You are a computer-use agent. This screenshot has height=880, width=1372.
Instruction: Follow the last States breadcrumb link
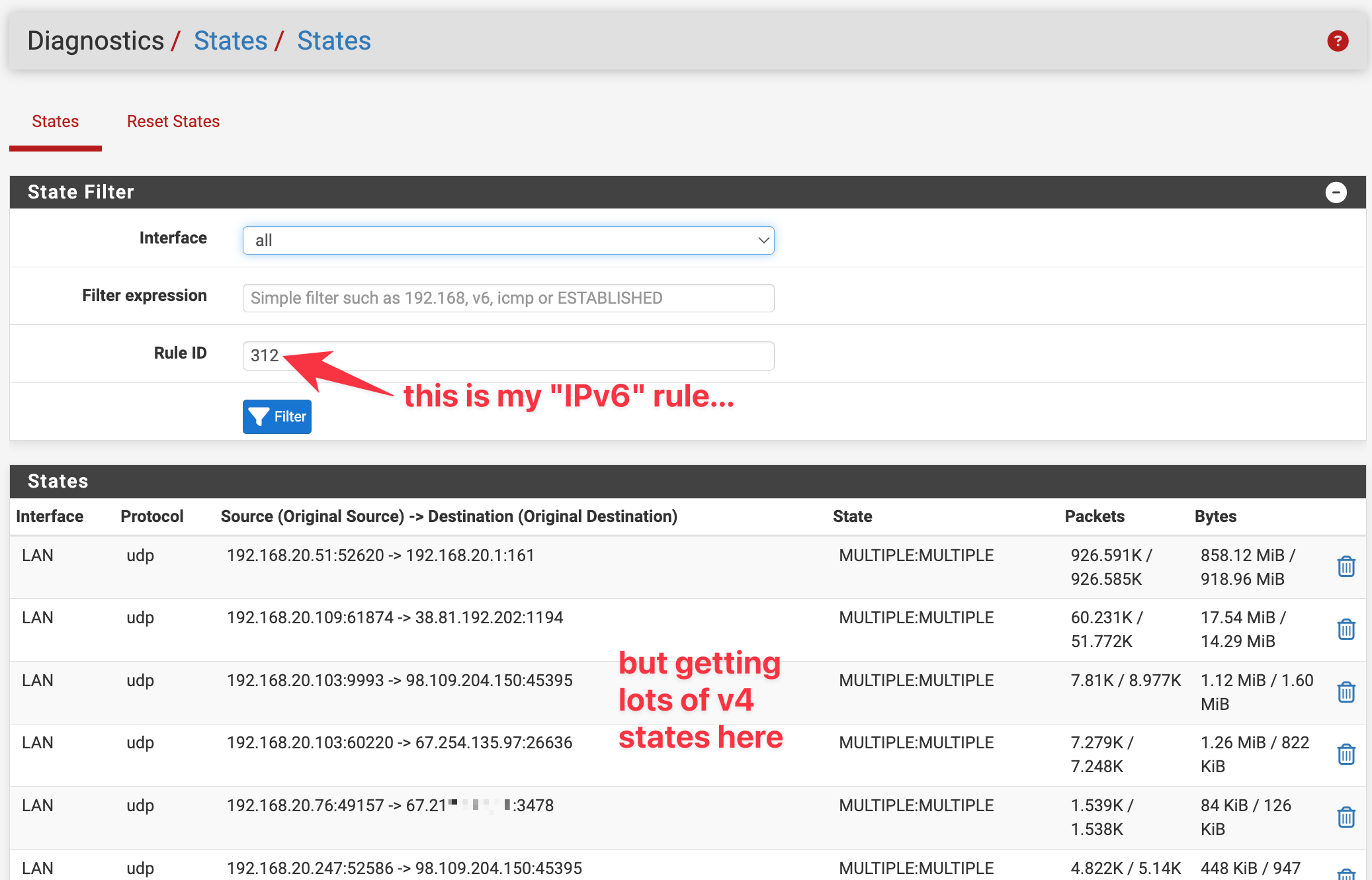click(x=333, y=41)
